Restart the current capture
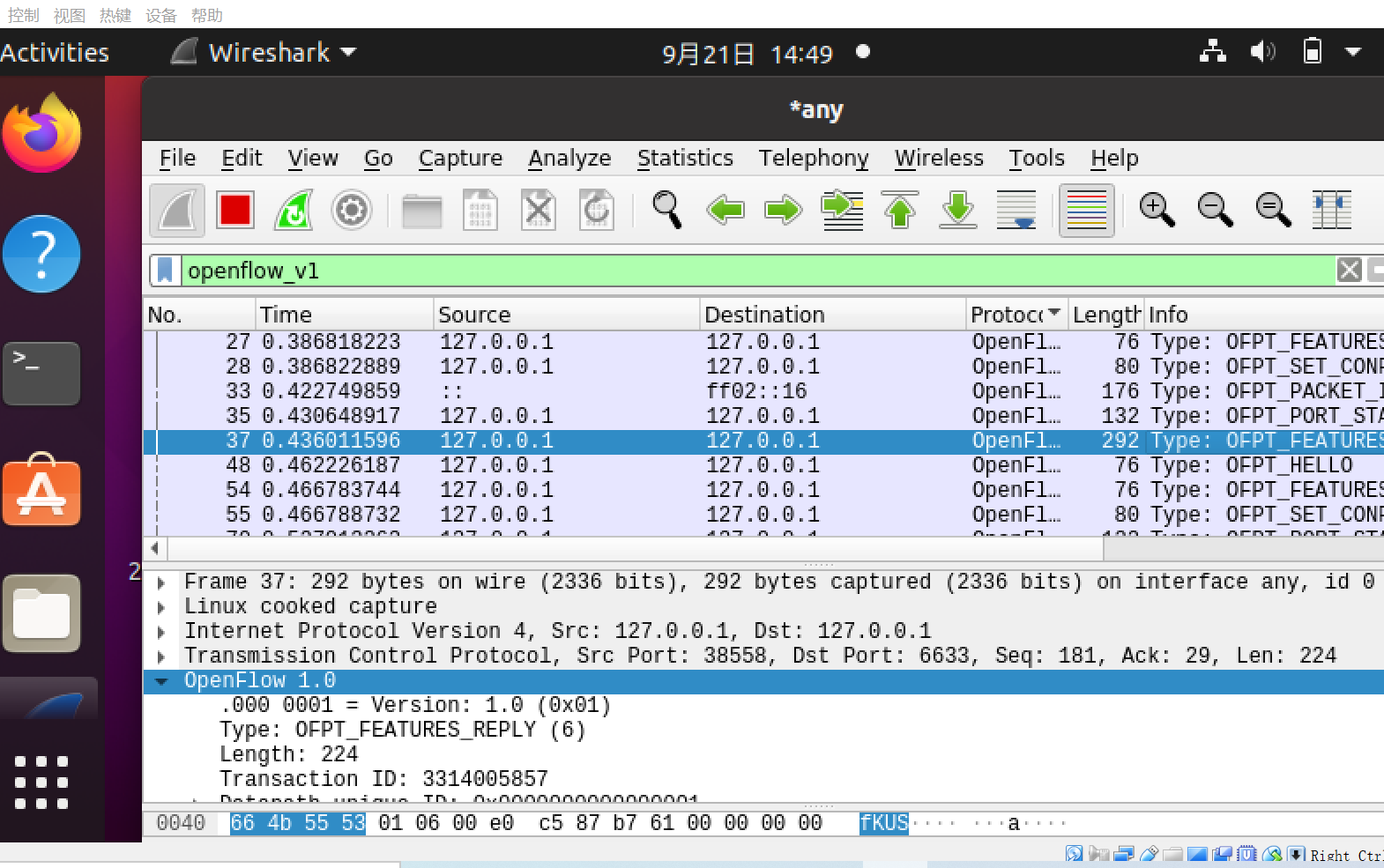1384x868 pixels. click(294, 211)
